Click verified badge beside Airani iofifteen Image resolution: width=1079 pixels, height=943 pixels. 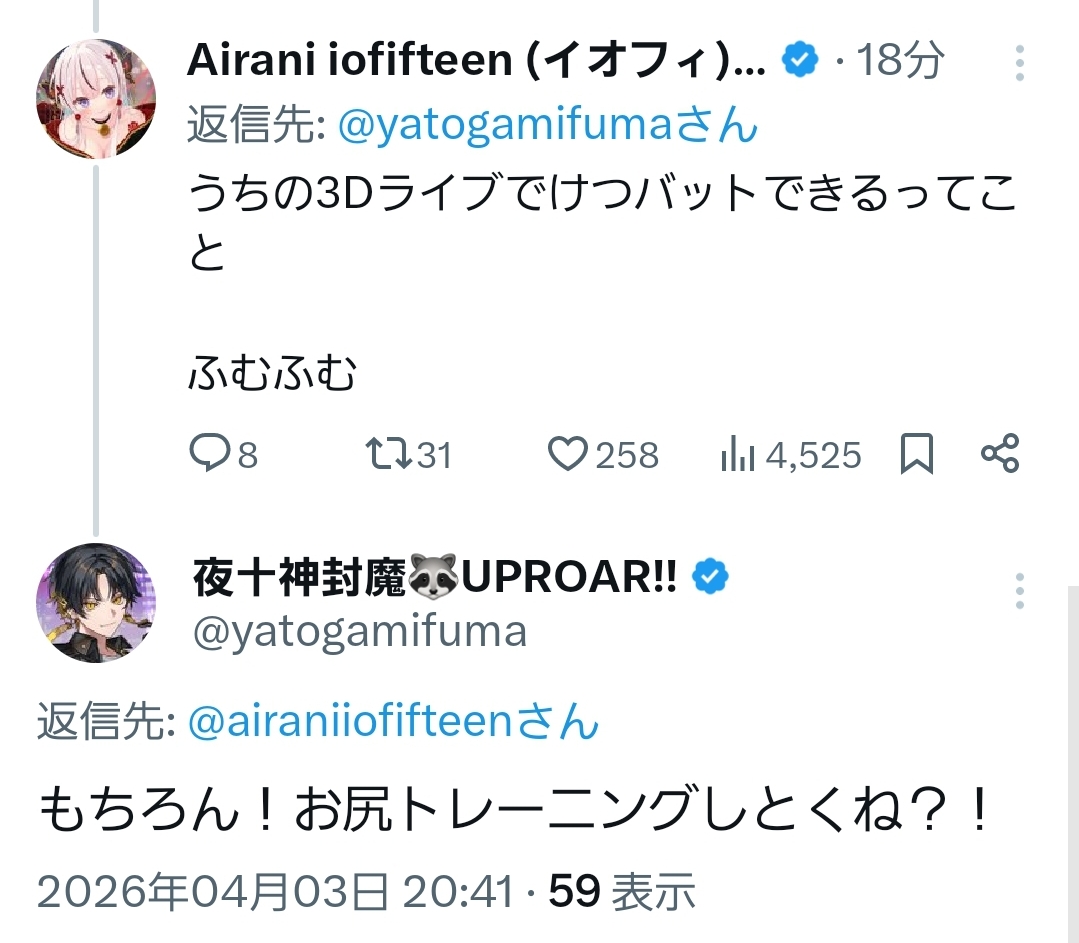point(800,62)
